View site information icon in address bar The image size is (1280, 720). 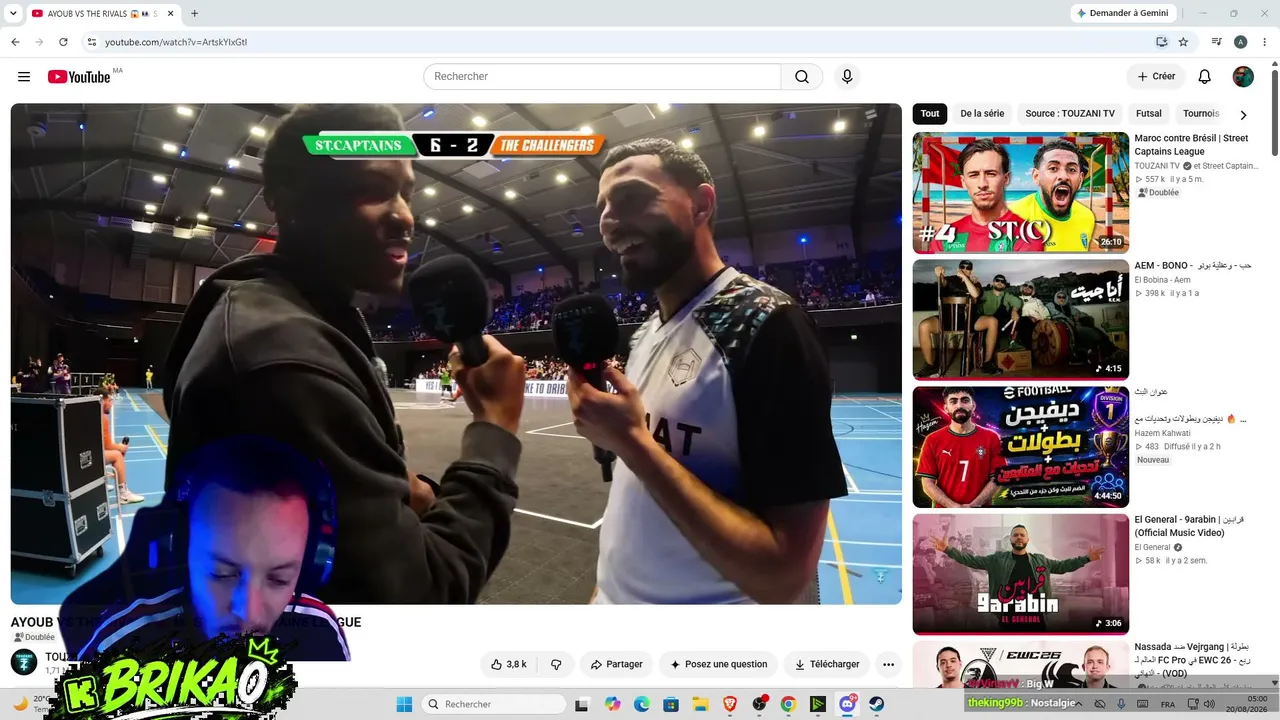click(91, 42)
